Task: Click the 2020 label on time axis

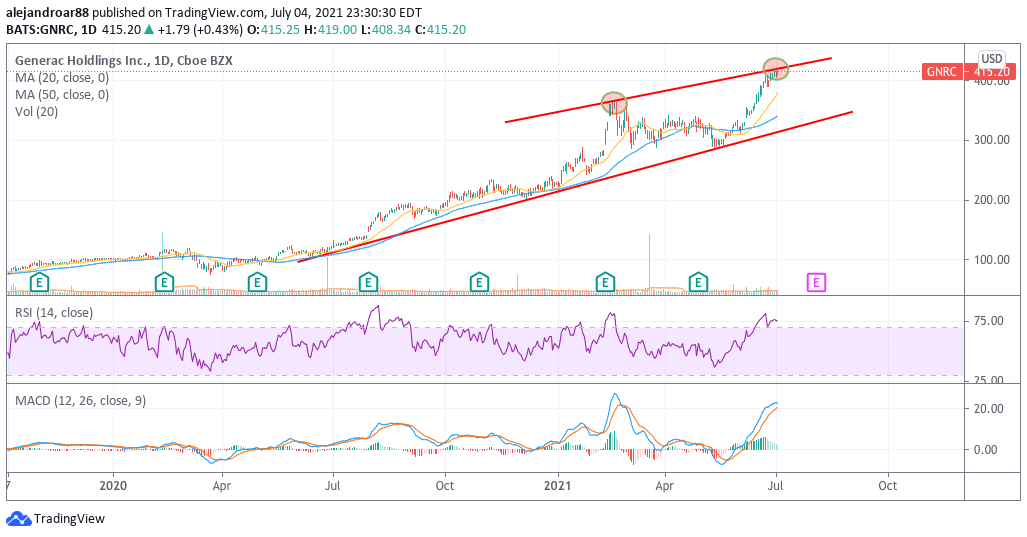Action: [x=113, y=486]
